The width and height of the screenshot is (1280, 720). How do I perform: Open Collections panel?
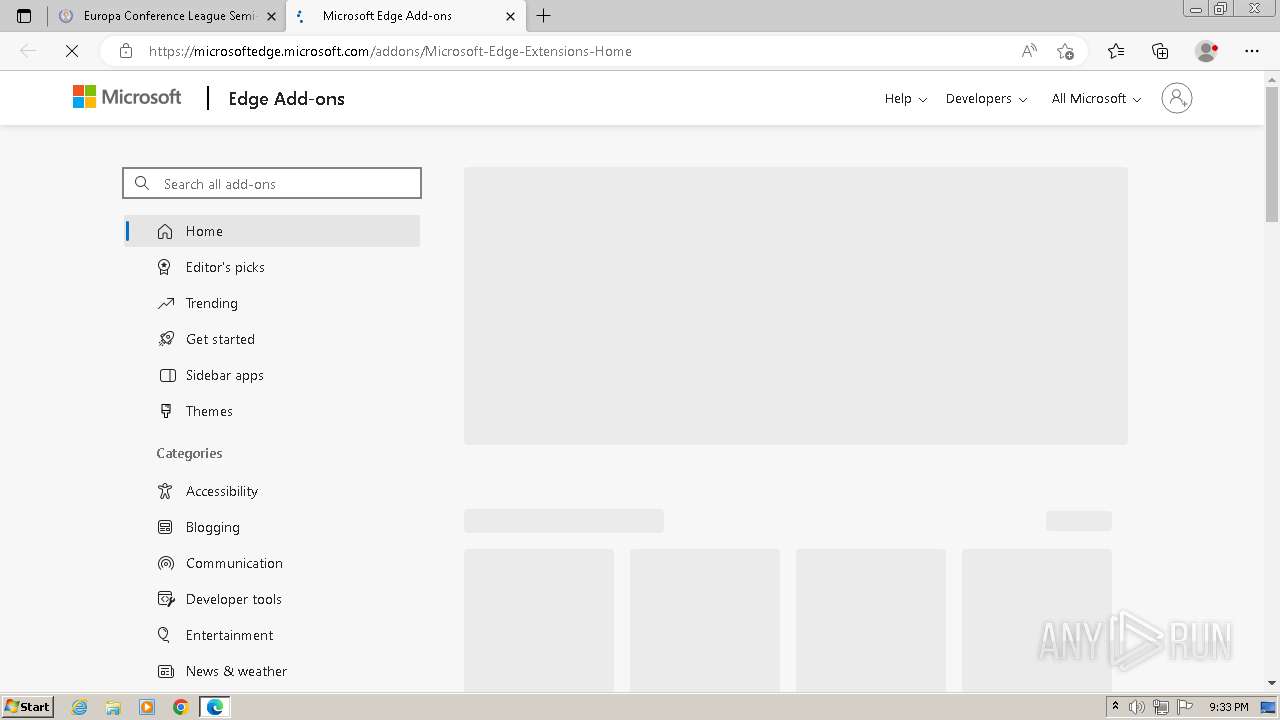[x=1160, y=51]
